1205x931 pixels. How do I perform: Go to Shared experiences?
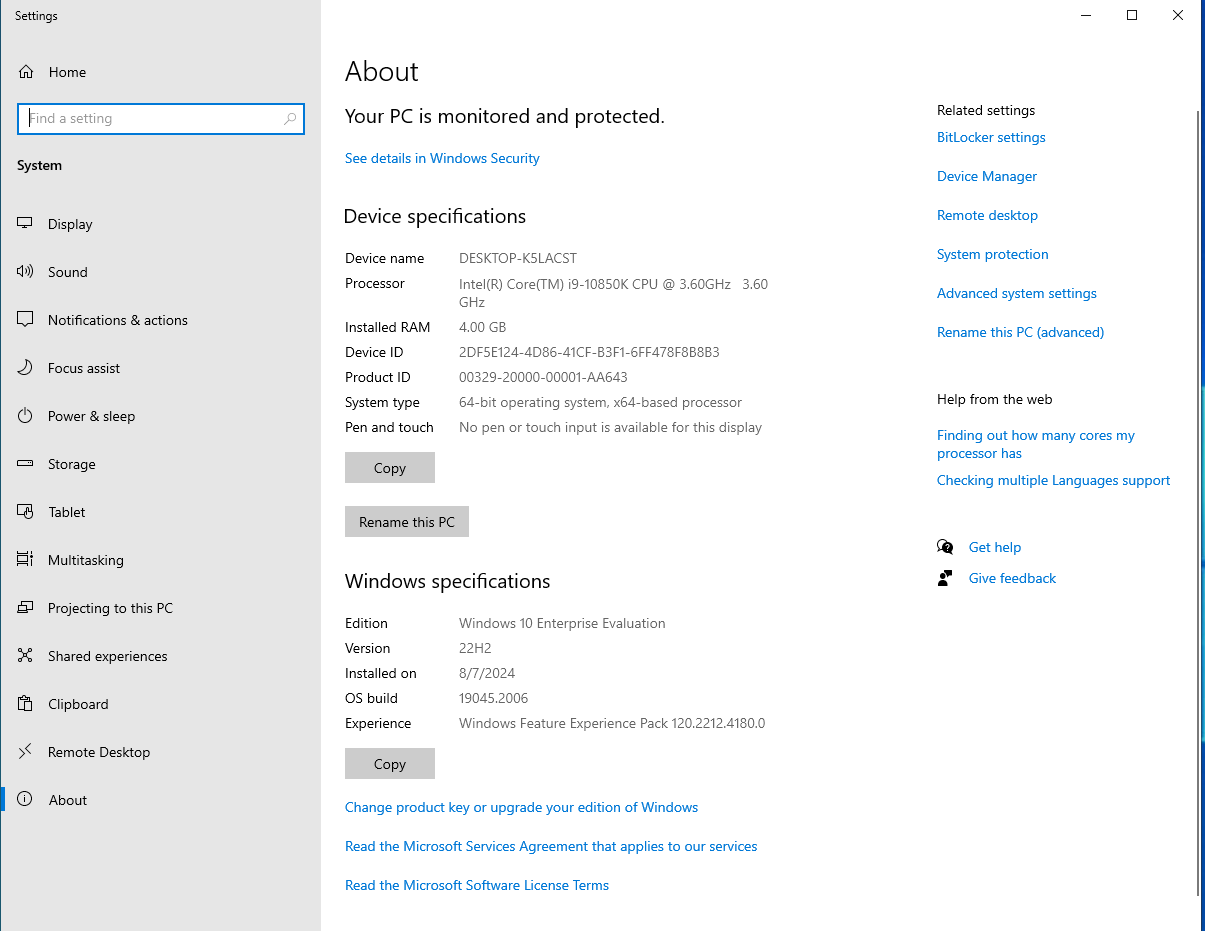pos(160,656)
